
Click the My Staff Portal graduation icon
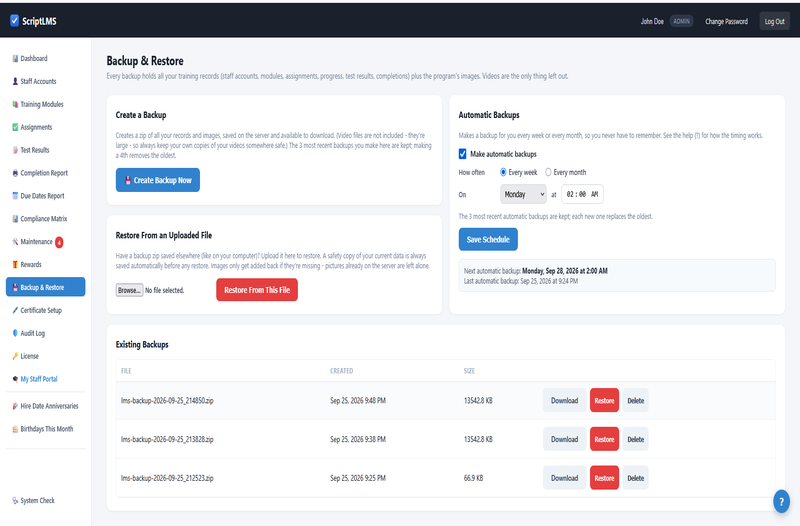pyautogui.click(x=15, y=379)
